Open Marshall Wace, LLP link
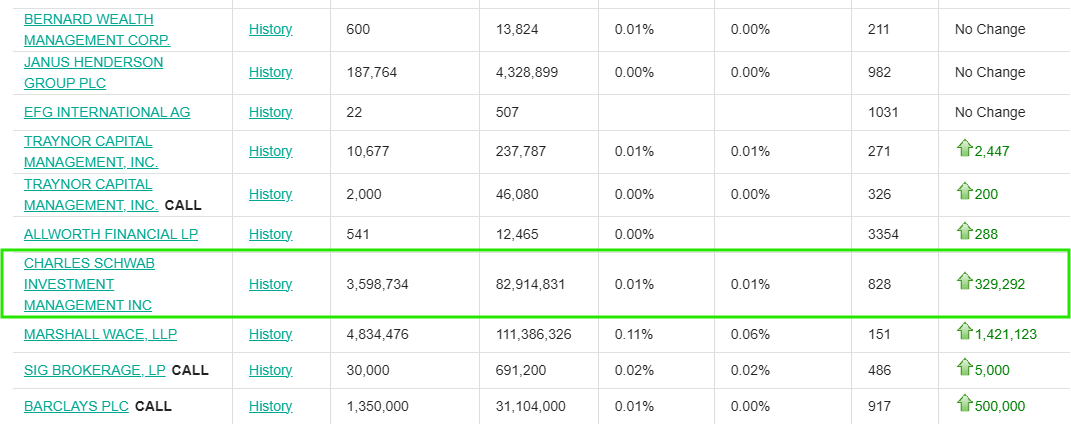 (x=100, y=335)
